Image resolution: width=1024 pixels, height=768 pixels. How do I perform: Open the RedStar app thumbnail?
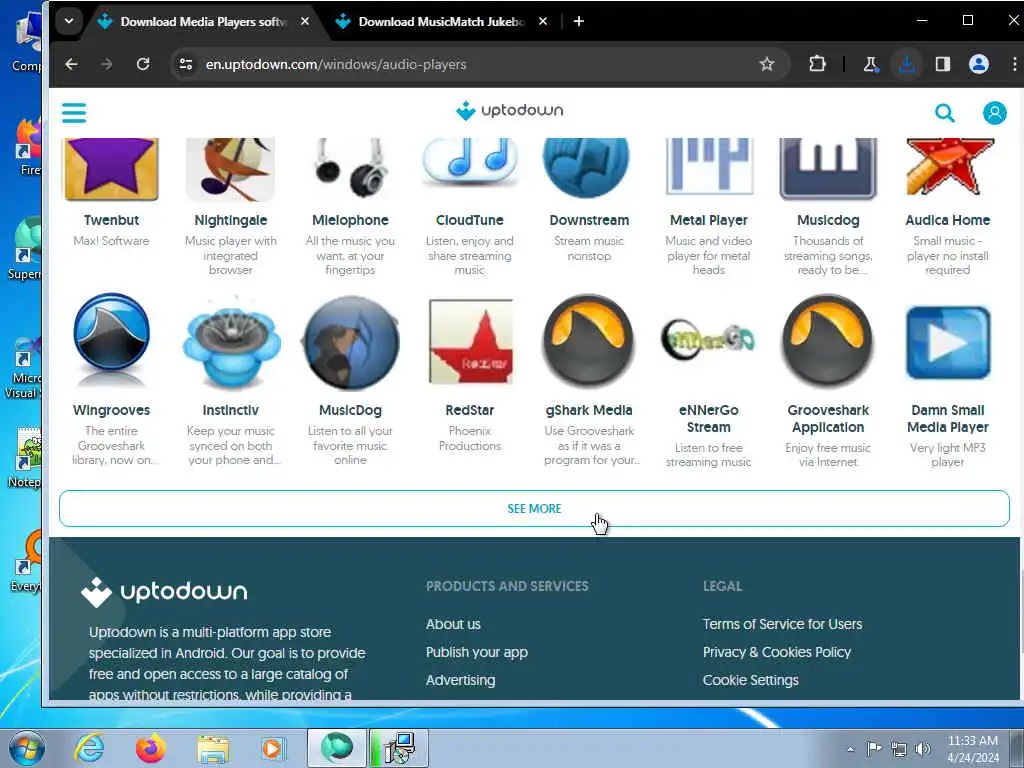pos(470,342)
